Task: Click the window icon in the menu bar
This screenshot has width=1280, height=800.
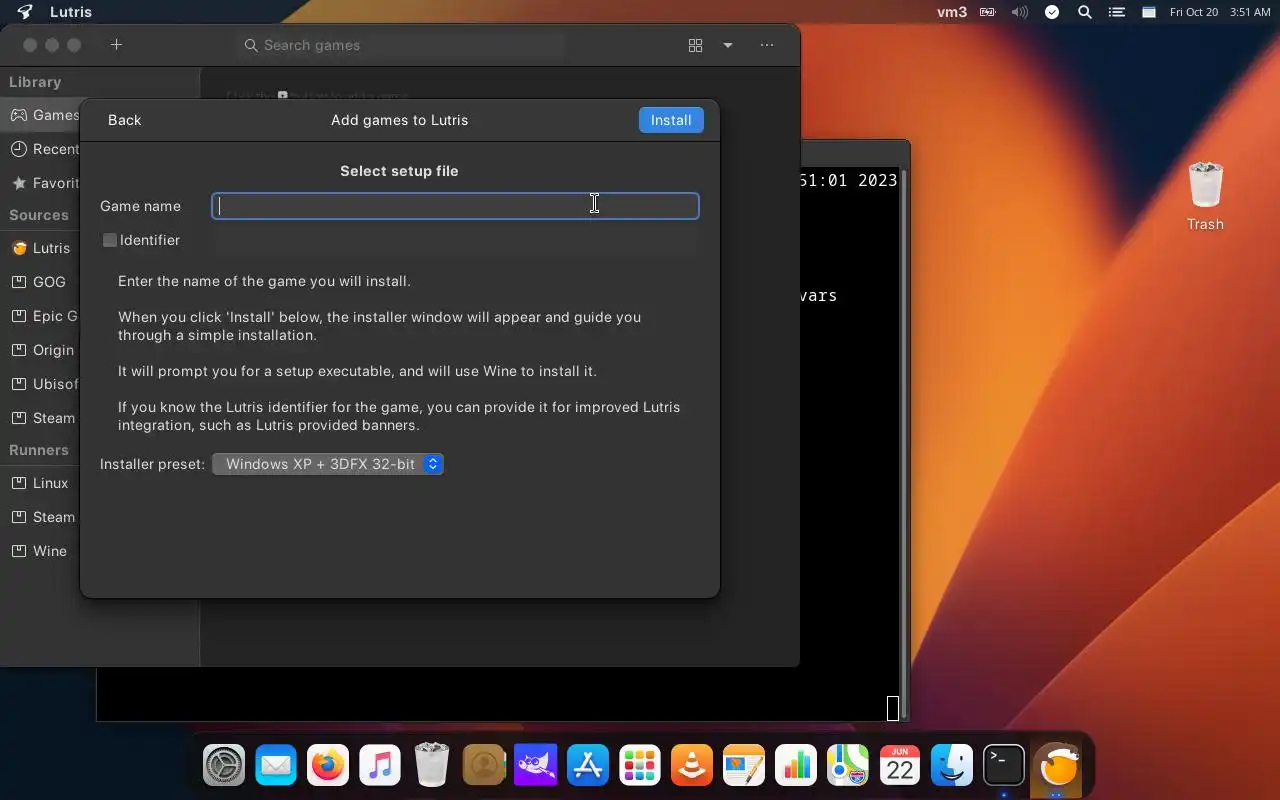Action: coord(1149,12)
